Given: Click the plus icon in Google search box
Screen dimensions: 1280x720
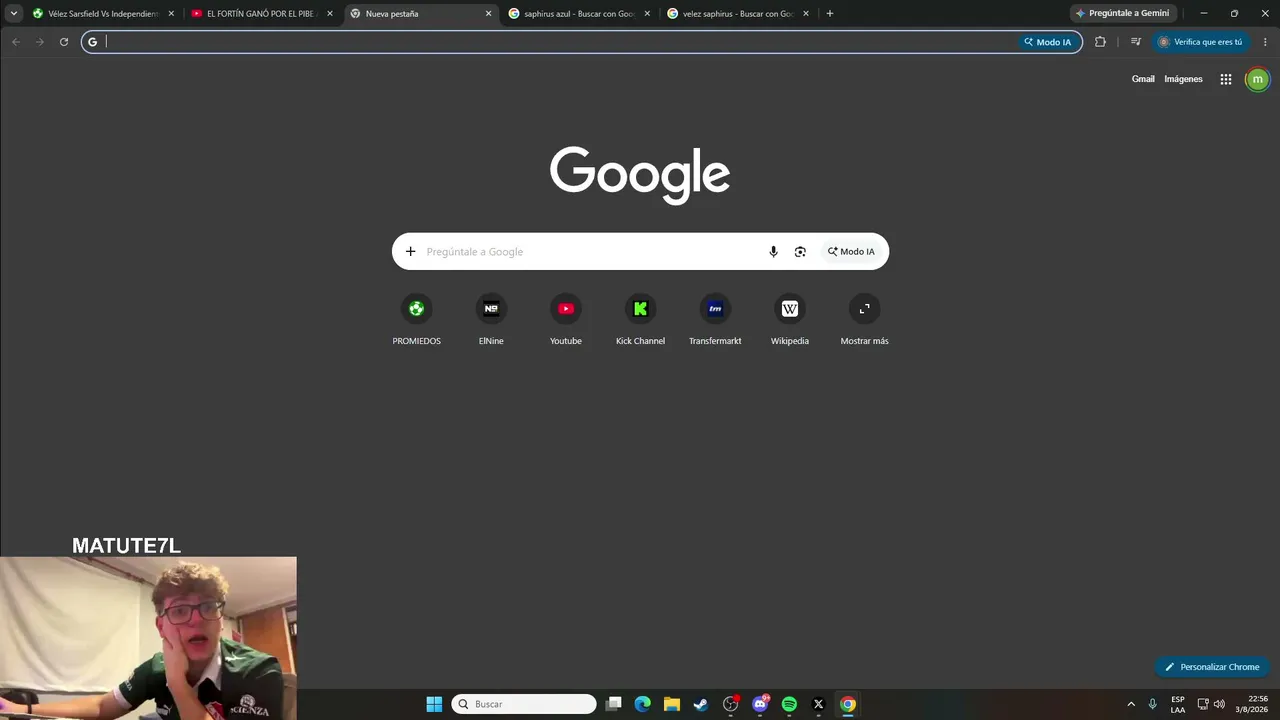Looking at the screenshot, I should click(410, 252).
